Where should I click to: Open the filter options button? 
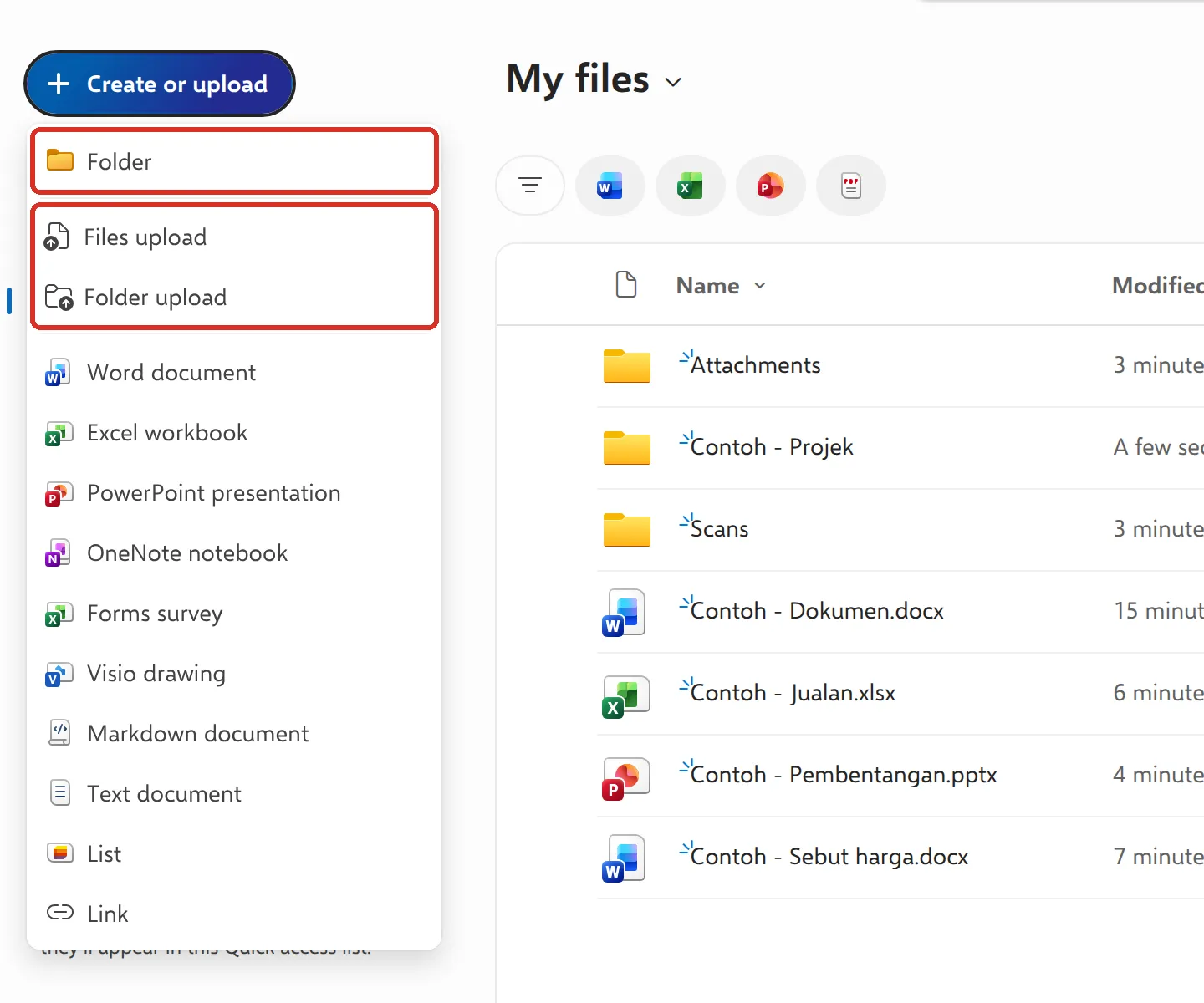[x=530, y=186]
